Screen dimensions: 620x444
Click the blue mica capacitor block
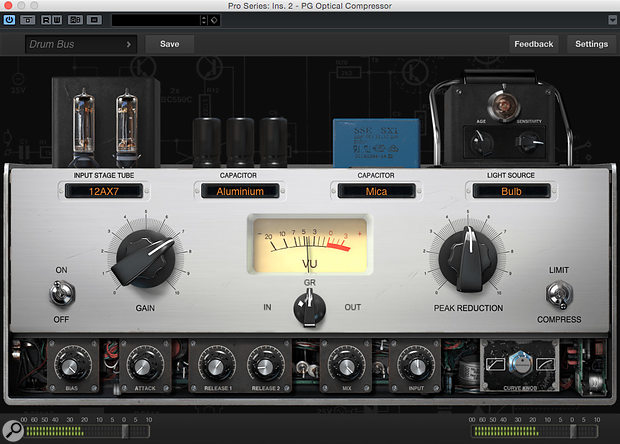tap(376, 143)
